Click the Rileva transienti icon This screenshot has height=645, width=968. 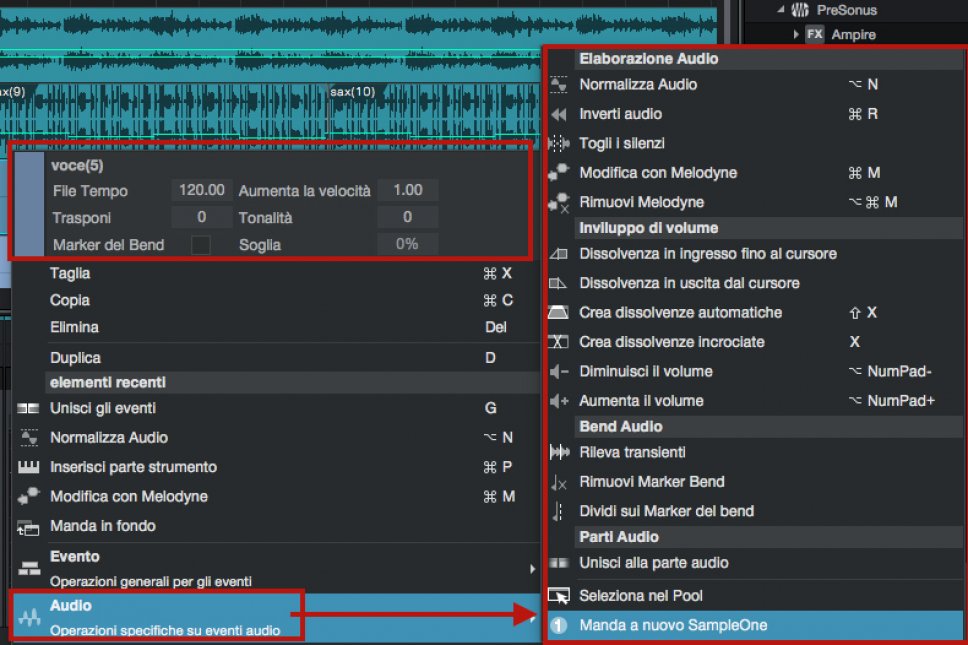(x=559, y=452)
